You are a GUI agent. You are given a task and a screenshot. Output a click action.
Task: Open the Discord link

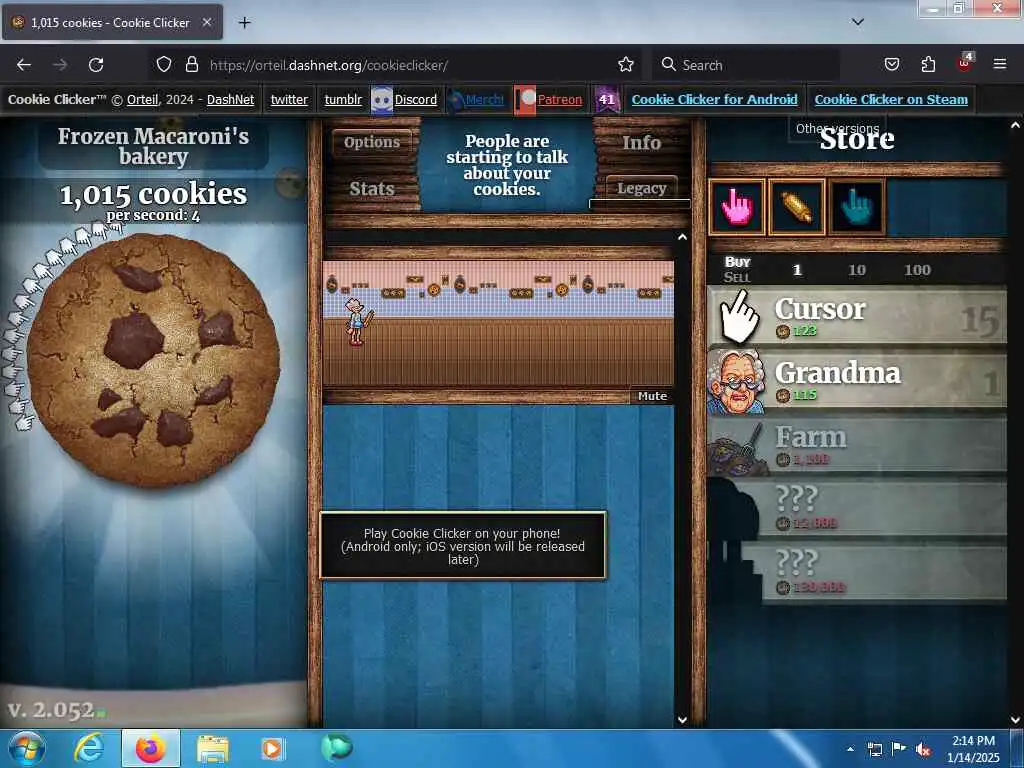[x=415, y=99]
